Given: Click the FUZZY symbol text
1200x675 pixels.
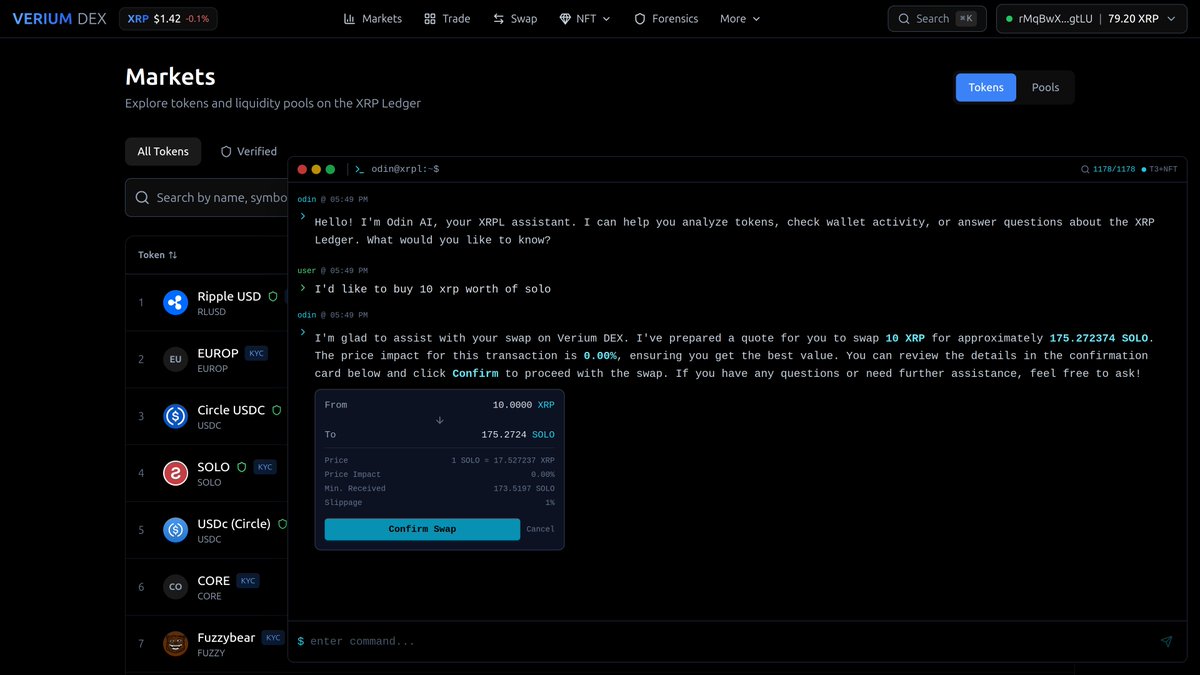Looking at the screenshot, I should click(211, 653).
